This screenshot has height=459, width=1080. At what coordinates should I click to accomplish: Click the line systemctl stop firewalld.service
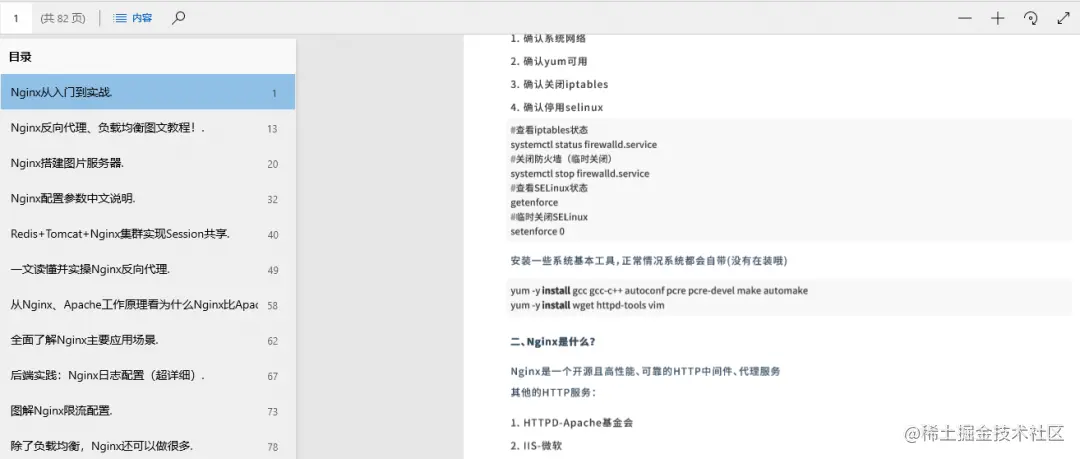(580, 174)
